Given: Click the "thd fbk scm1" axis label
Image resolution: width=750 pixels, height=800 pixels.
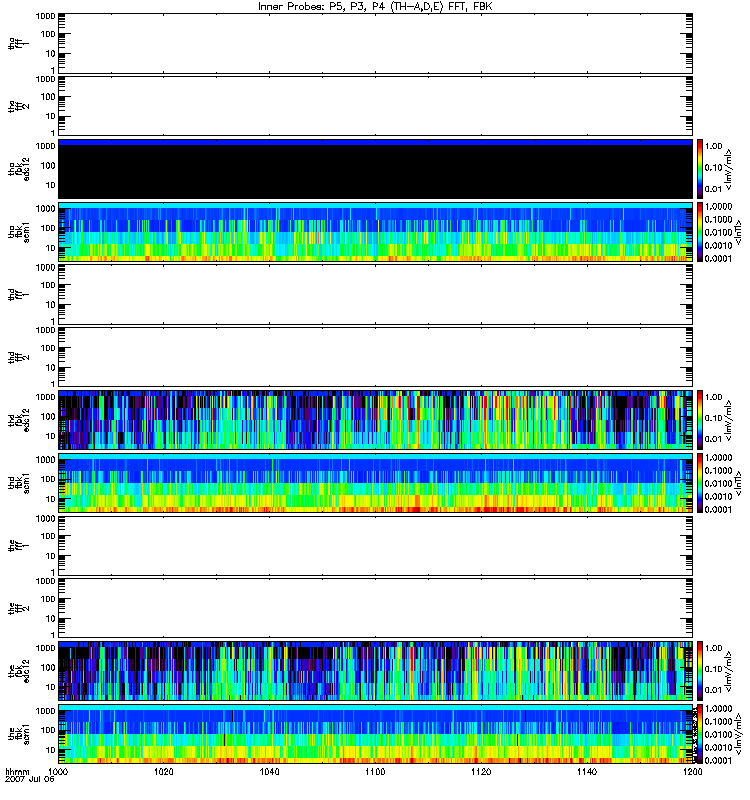Looking at the screenshot, I should click(x=18, y=483).
